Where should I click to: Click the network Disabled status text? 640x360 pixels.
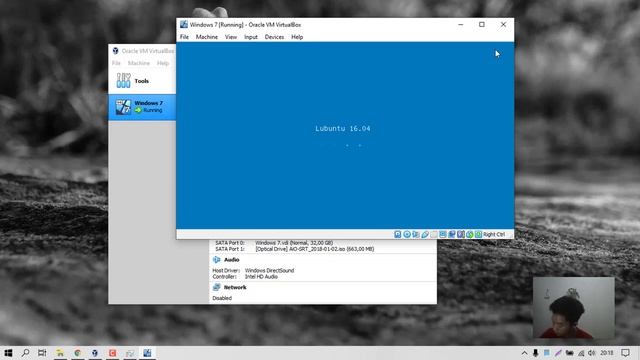(x=222, y=298)
